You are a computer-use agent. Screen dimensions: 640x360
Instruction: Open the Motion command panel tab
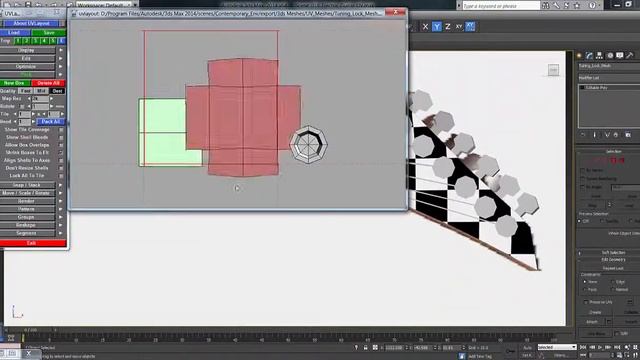click(x=610, y=56)
